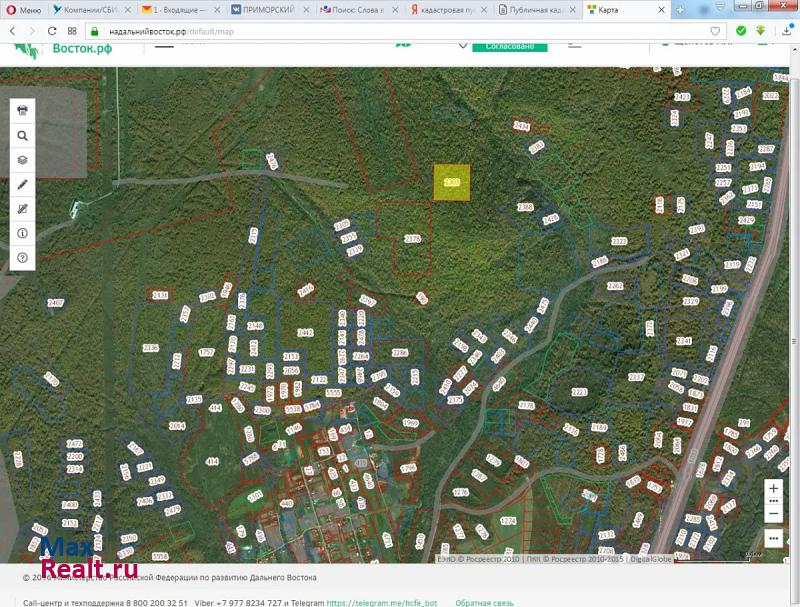Expand zoom level options between plus and minus

(x=773, y=500)
